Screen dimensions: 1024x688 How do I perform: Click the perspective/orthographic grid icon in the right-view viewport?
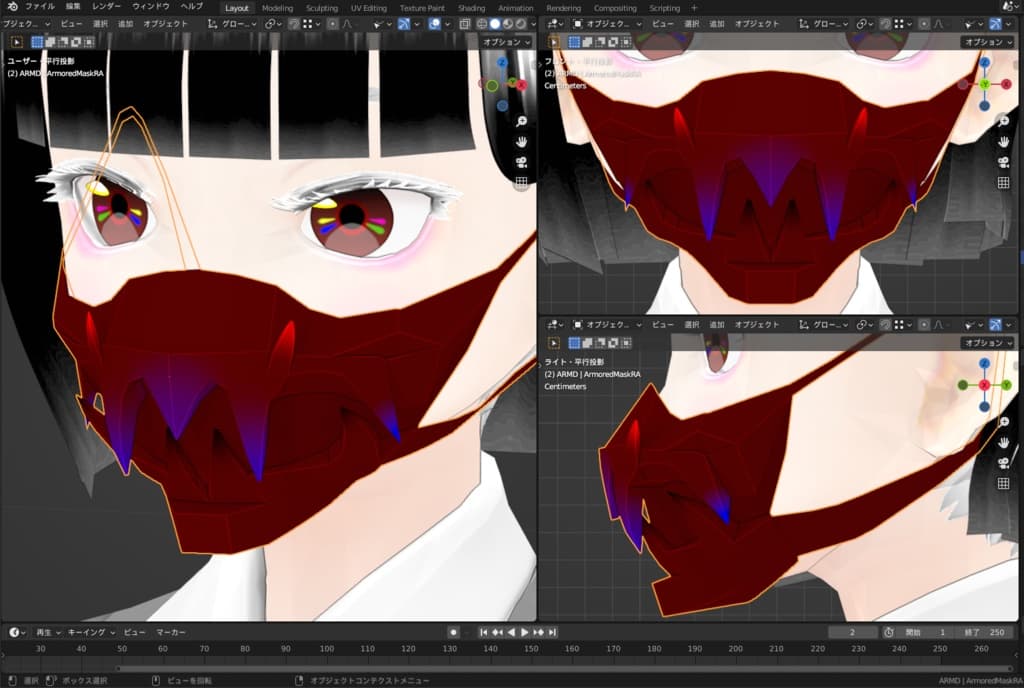1003,484
